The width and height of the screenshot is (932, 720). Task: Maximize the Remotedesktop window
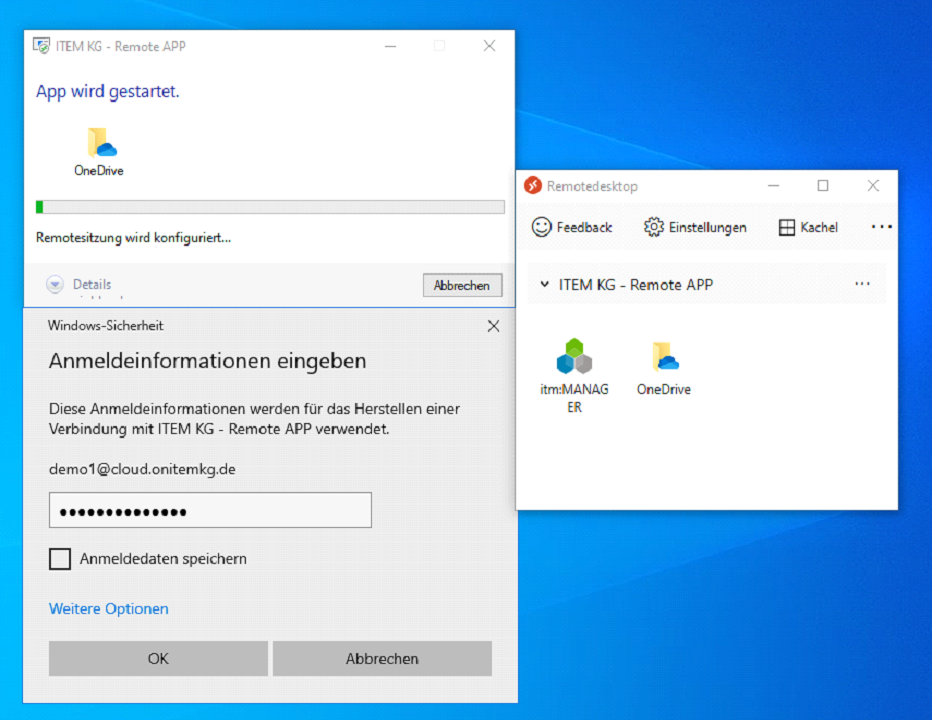tap(823, 185)
